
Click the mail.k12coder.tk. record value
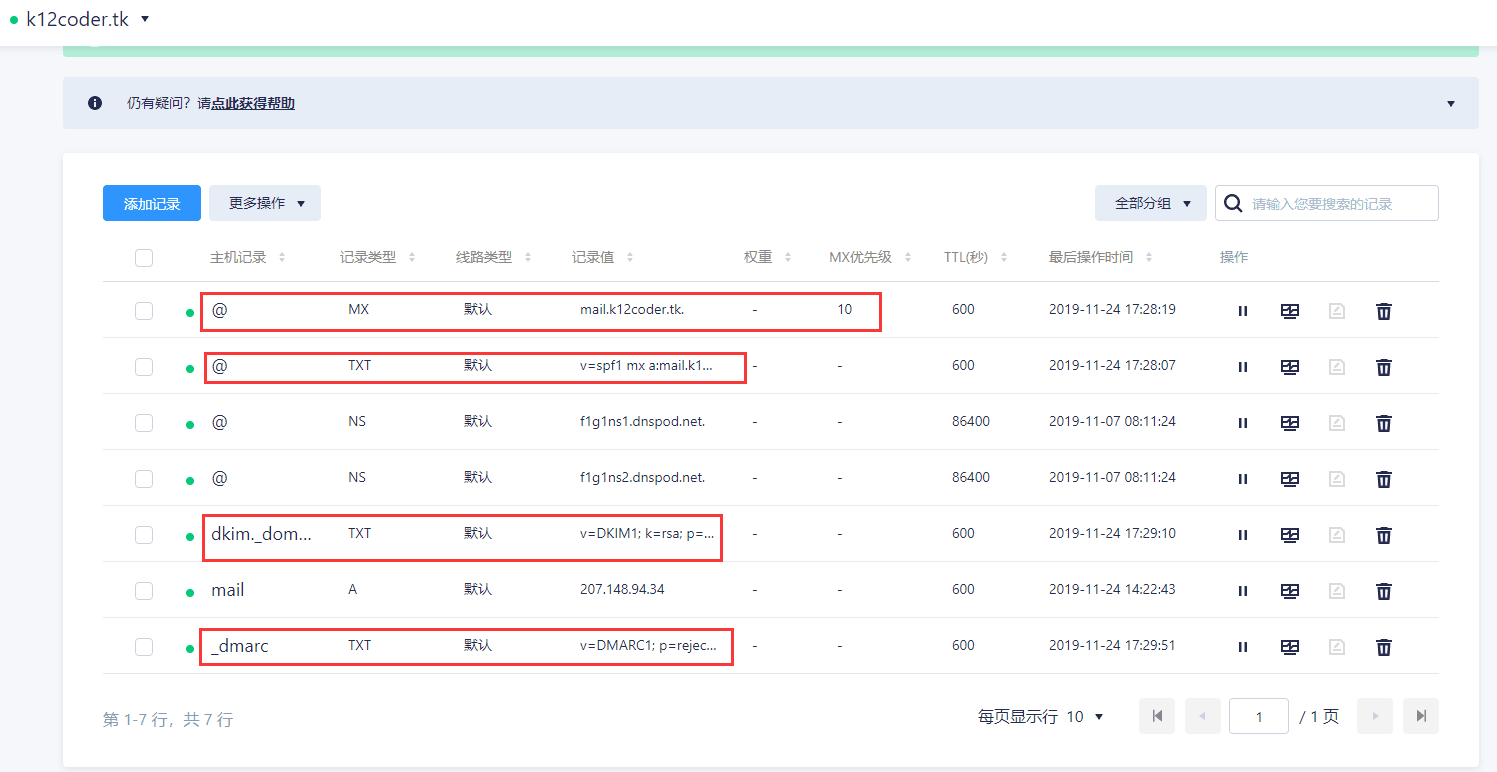(632, 310)
